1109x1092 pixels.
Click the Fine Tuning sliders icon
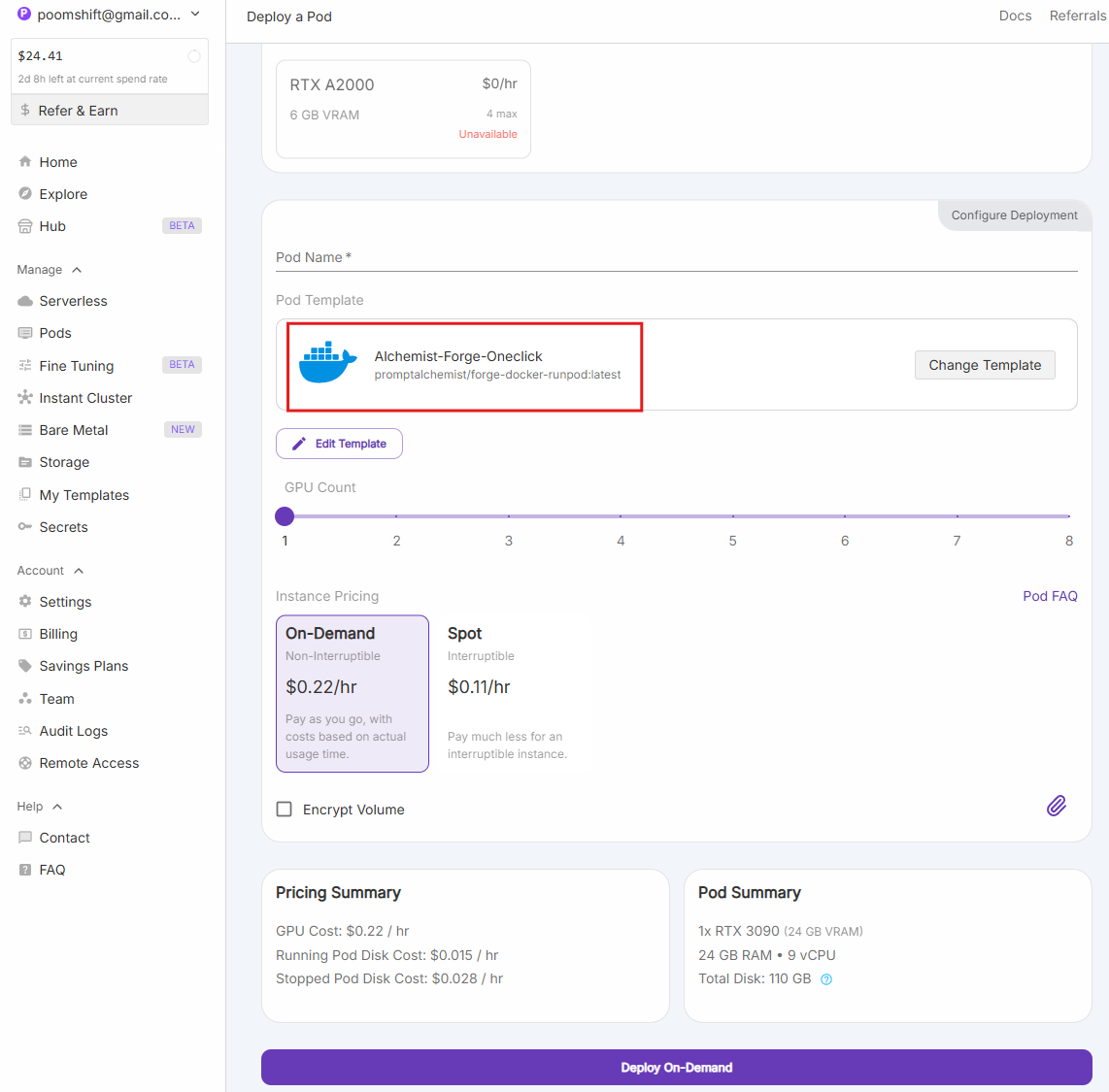[25, 365]
